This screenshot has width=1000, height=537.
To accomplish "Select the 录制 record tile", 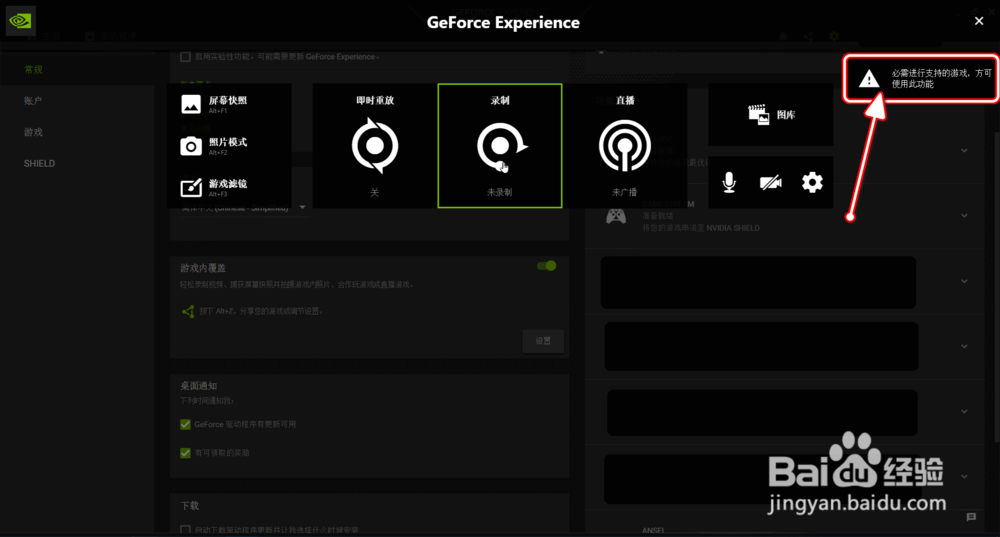I will (500, 145).
